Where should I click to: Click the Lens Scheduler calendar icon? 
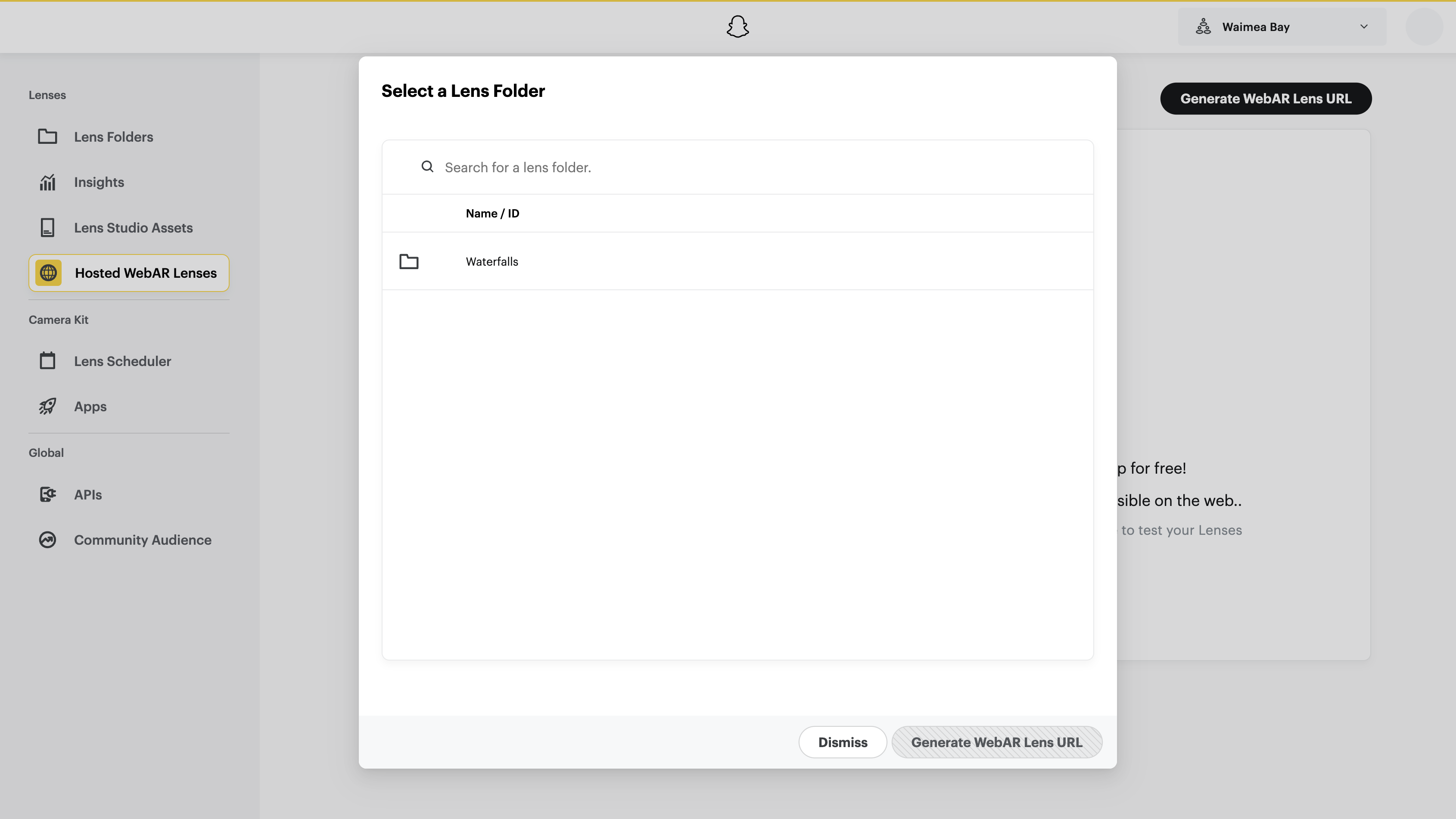pyautogui.click(x=47, y=361)
